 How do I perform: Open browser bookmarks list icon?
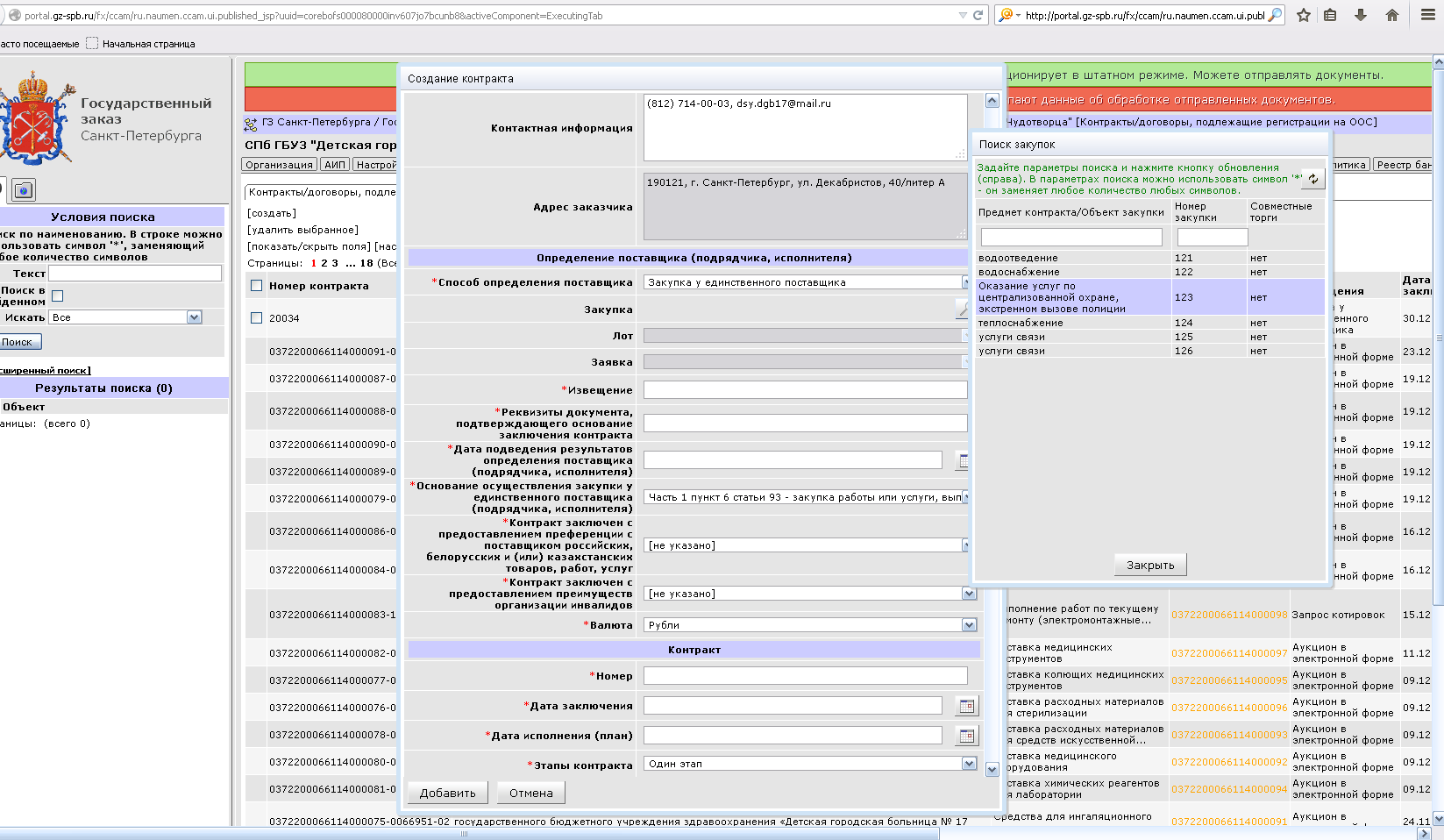tap(1331, 15)
